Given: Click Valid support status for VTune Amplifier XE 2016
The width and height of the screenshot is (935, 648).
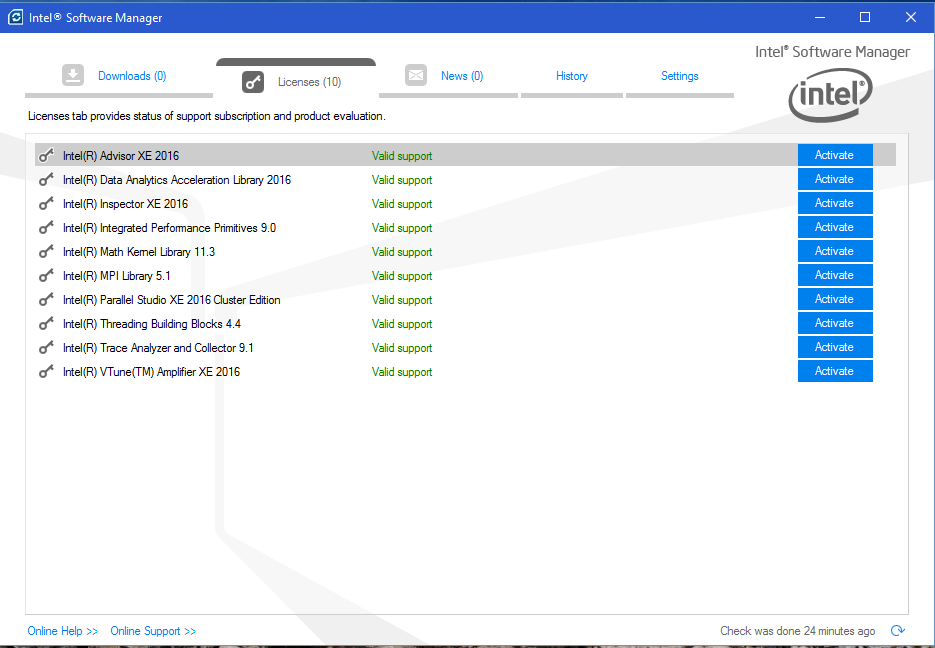Looking at the screenshot, I should click(402, 371).
